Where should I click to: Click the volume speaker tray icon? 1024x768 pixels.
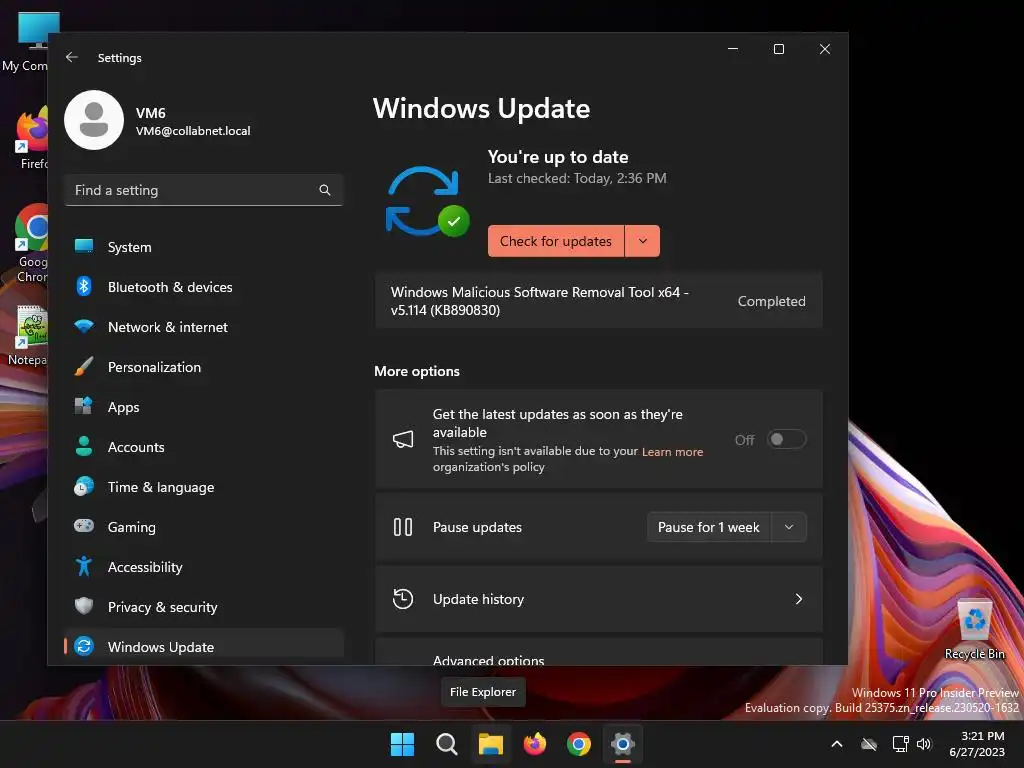pyautogui.click(x=924, y=744)
